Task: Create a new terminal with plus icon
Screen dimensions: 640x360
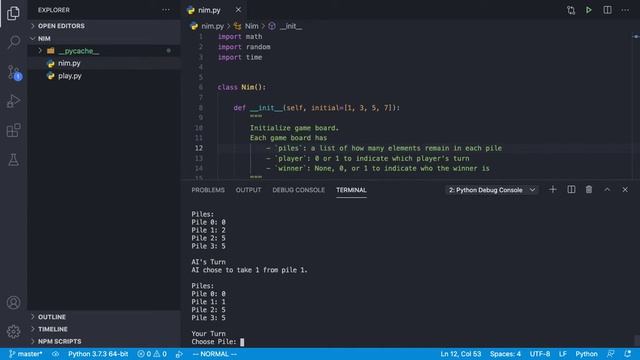Action: [553, 190]
